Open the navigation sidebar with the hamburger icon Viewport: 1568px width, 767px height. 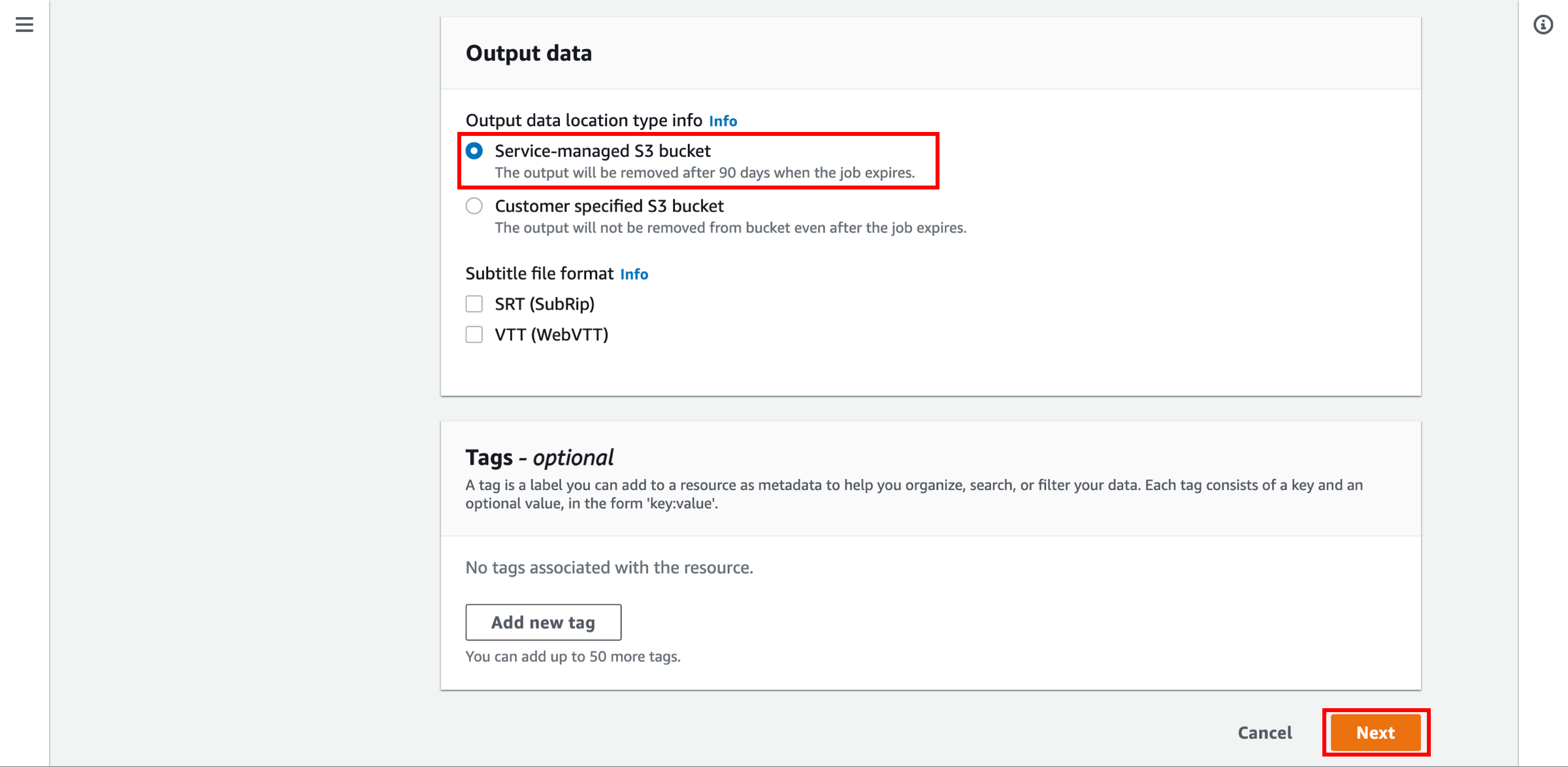[x=24, y=25]
